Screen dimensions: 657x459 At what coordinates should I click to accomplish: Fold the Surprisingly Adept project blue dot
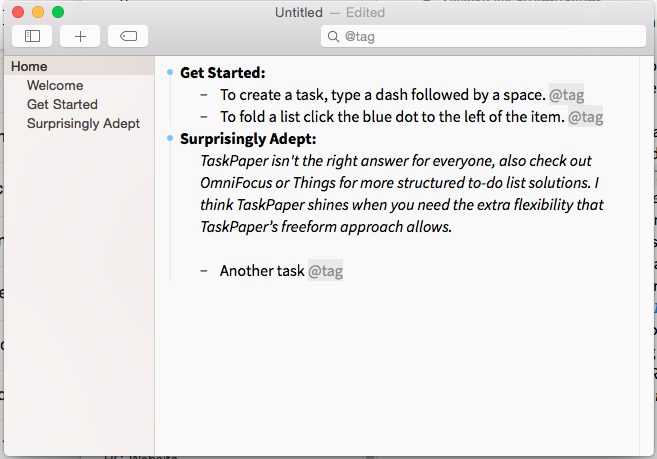(170, 138)
